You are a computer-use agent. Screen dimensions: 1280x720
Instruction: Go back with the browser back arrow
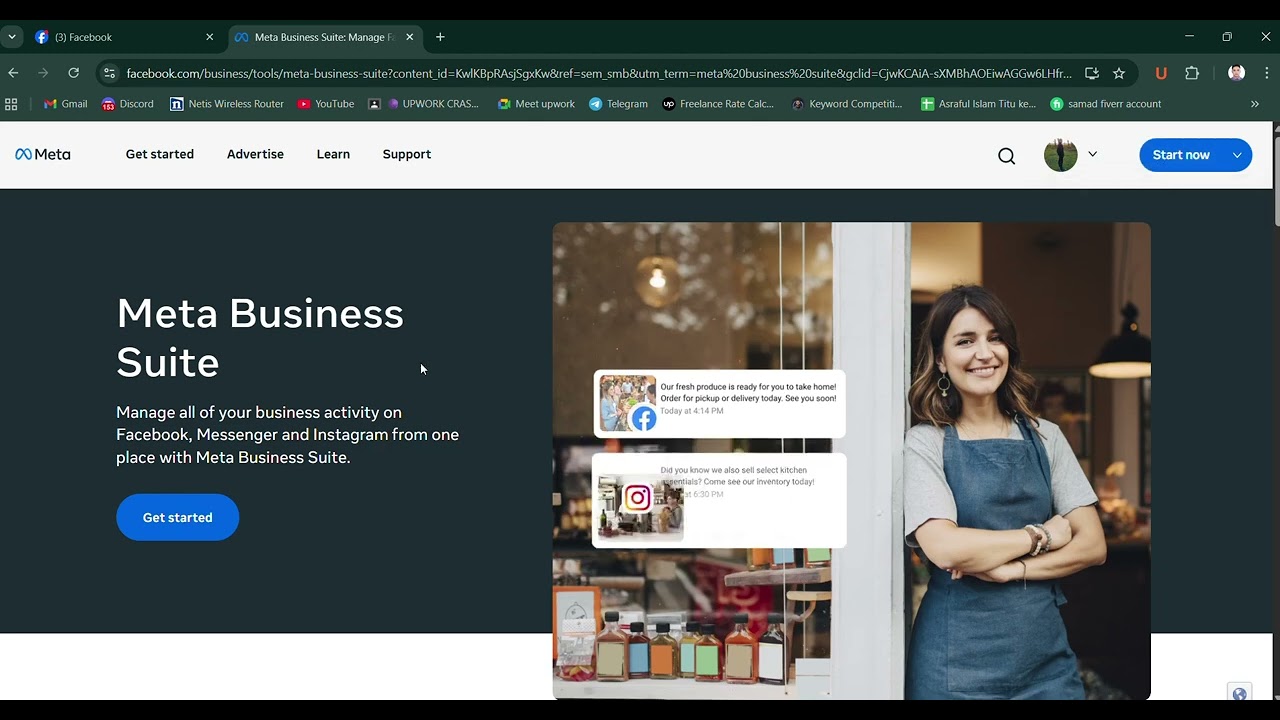[x=13, y=73]
